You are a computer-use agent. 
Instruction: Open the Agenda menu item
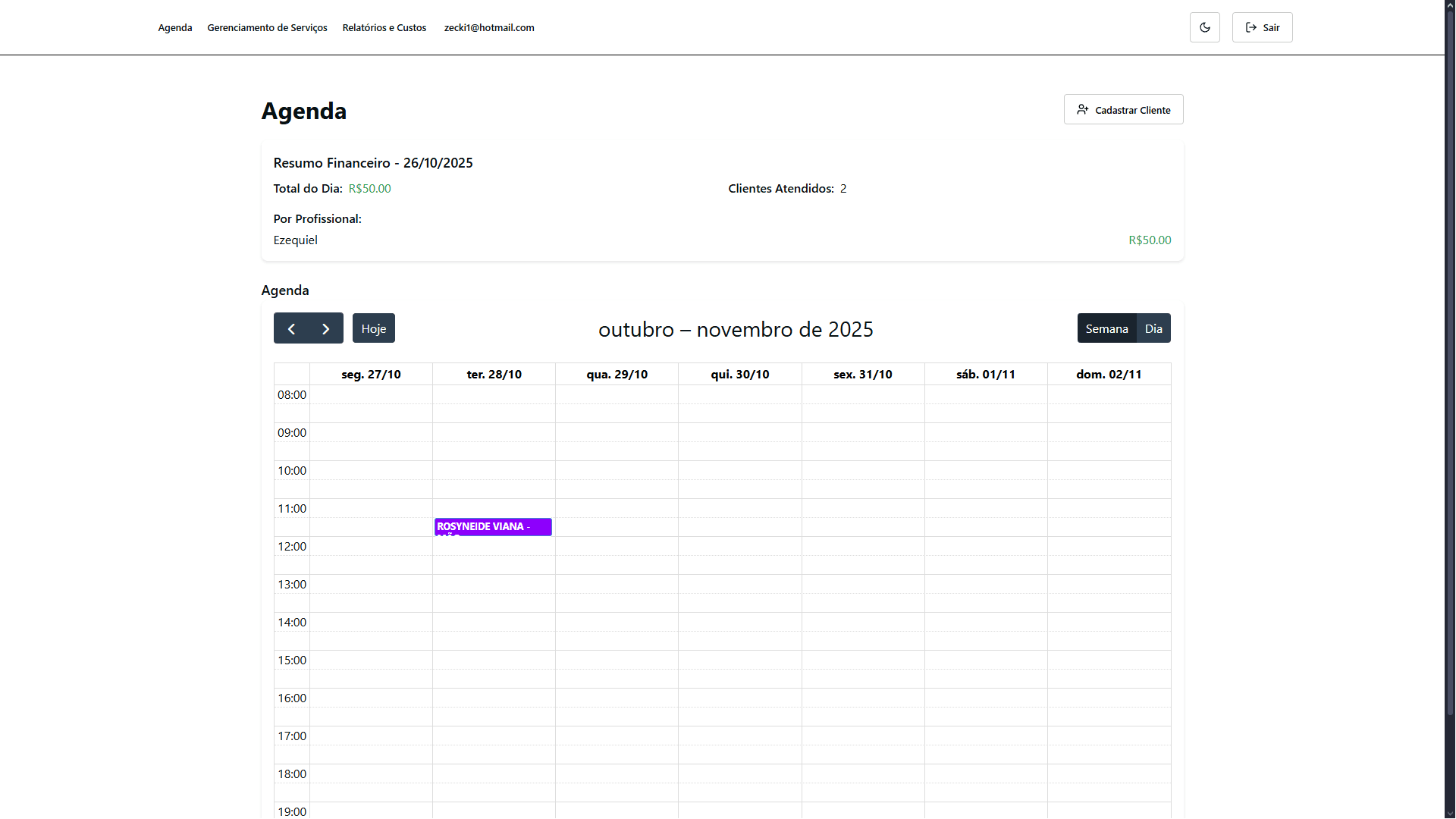[x=175, y=28]
